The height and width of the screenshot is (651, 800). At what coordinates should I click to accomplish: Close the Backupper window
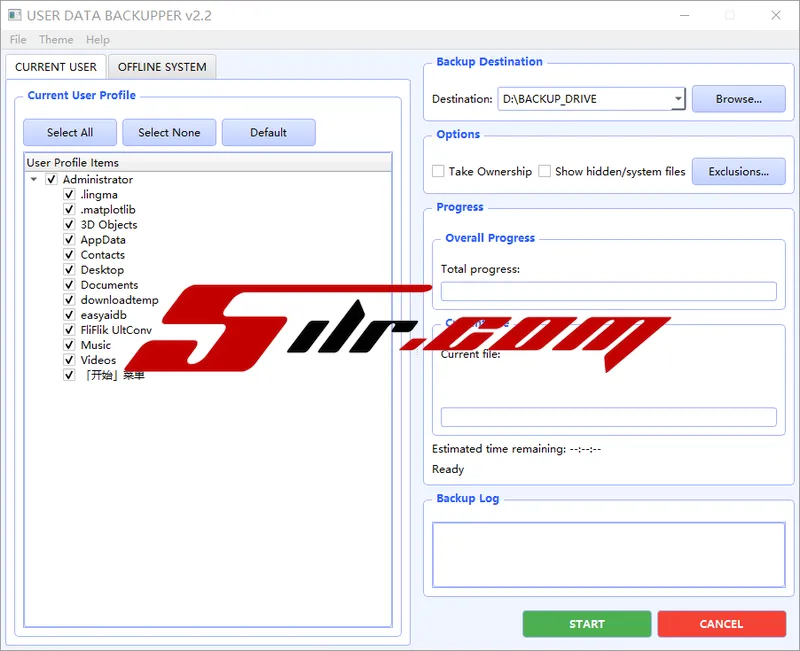776,15
